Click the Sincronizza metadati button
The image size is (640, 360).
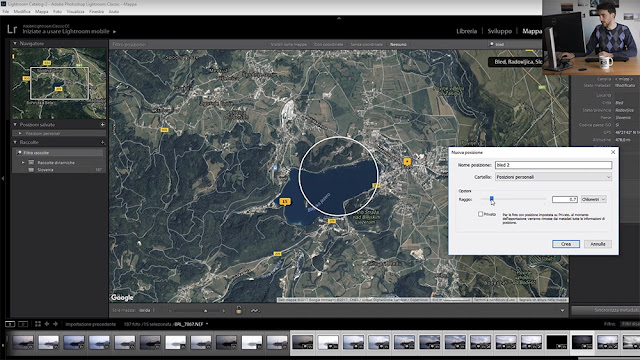click(606, 310)
